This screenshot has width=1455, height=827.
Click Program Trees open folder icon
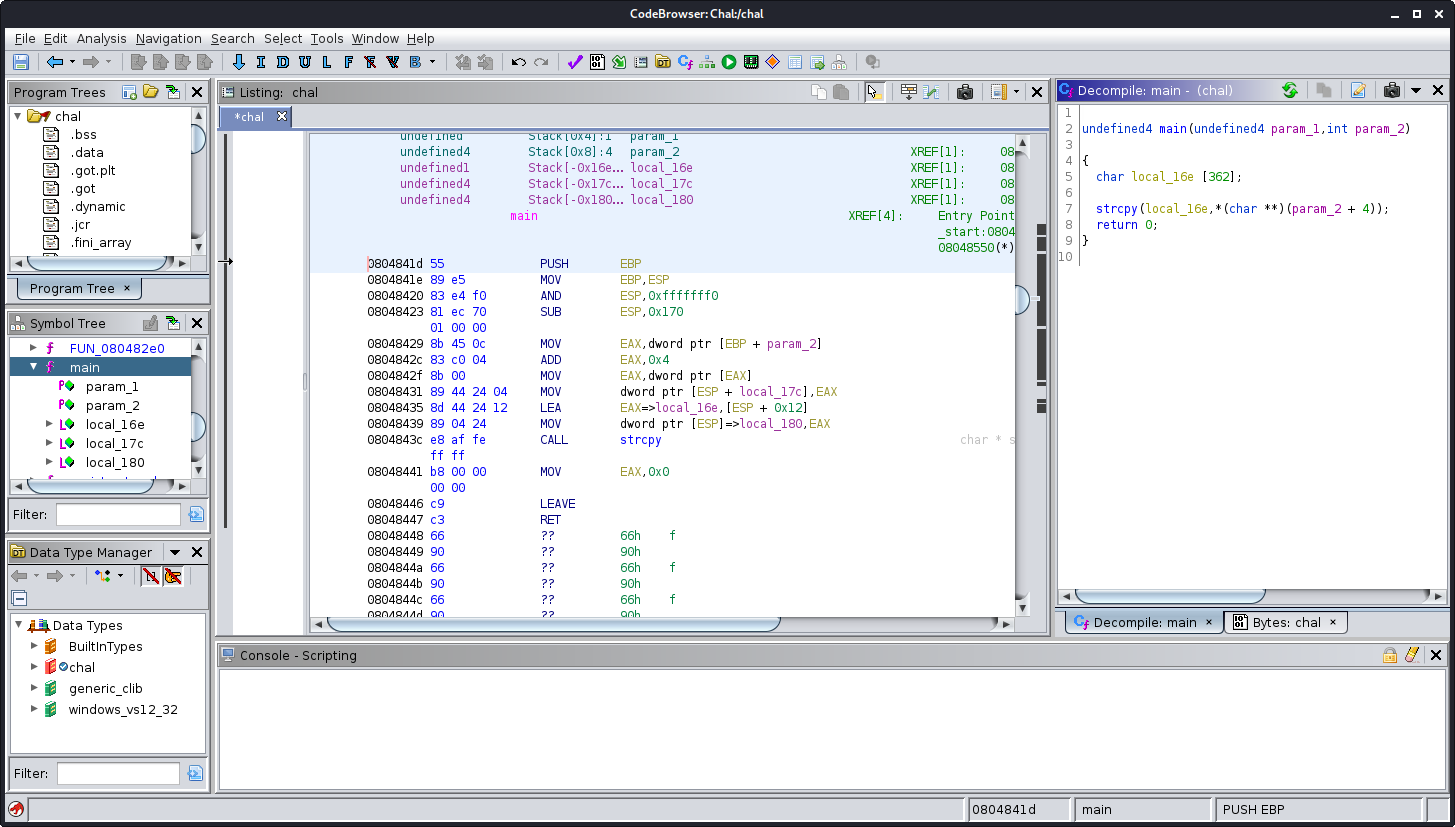[151, 92]
